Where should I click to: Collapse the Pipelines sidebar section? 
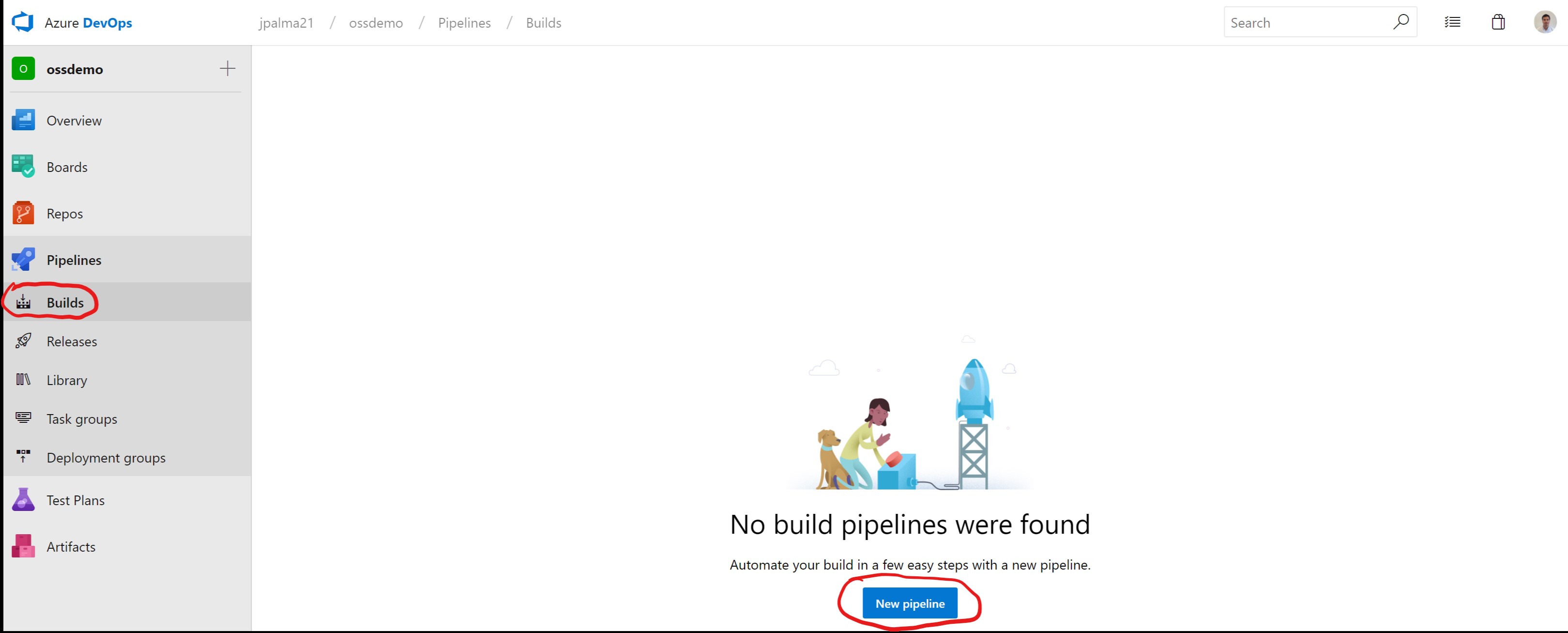click(x=74, y=260)
